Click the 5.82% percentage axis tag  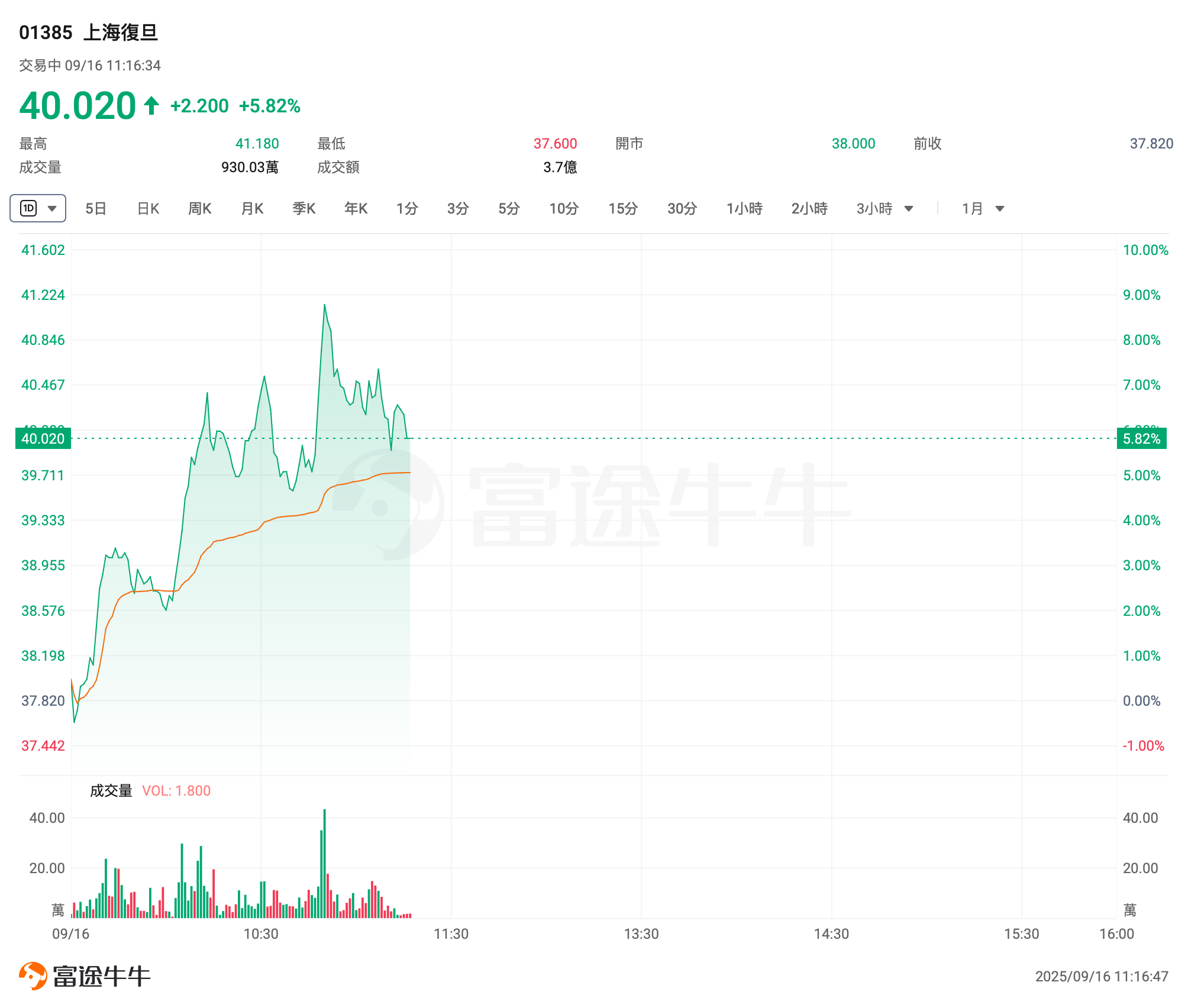coord(1141,438)
